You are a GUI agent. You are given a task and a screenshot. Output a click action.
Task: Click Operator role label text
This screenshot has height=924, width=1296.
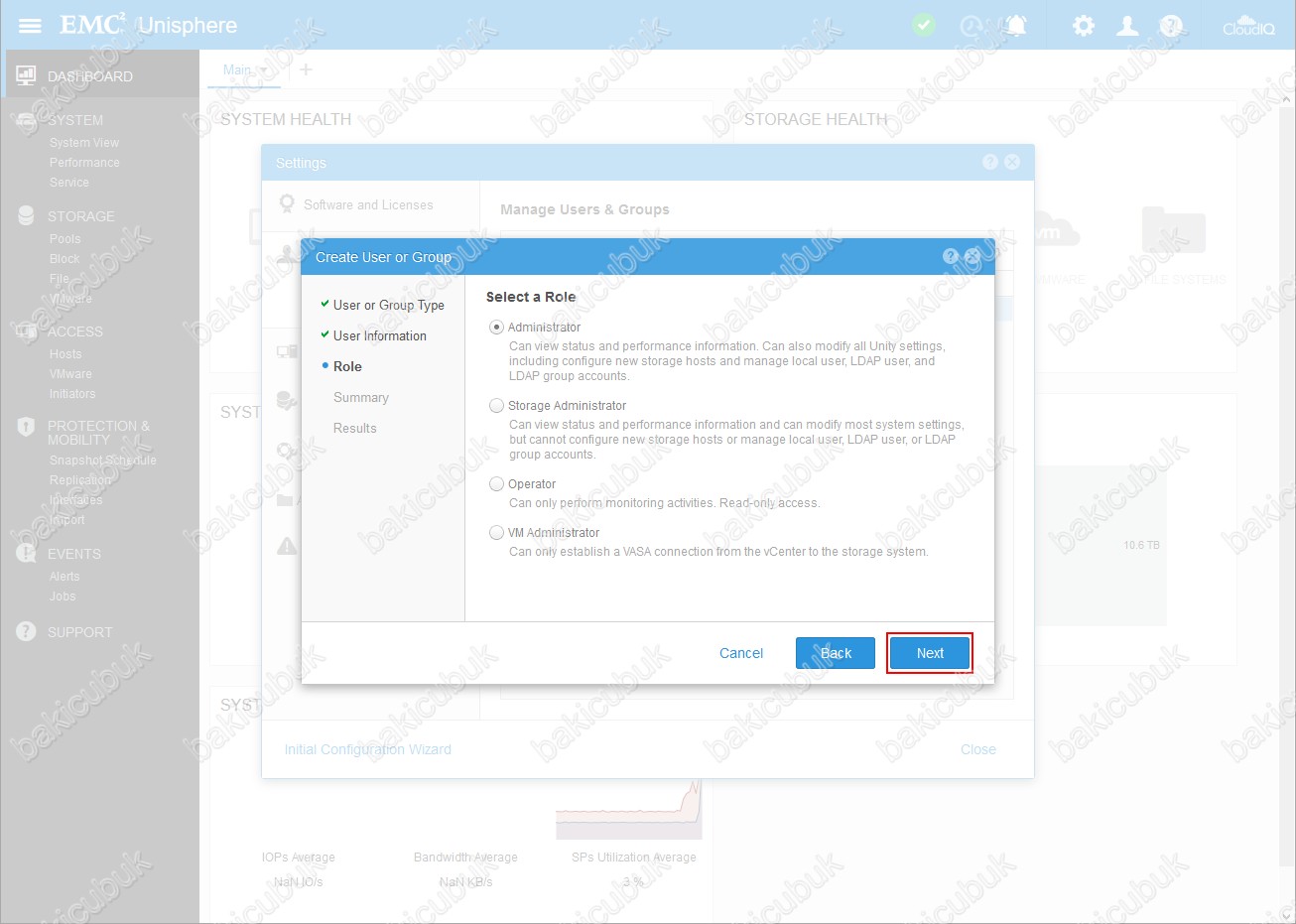click(x=532, y=484)
